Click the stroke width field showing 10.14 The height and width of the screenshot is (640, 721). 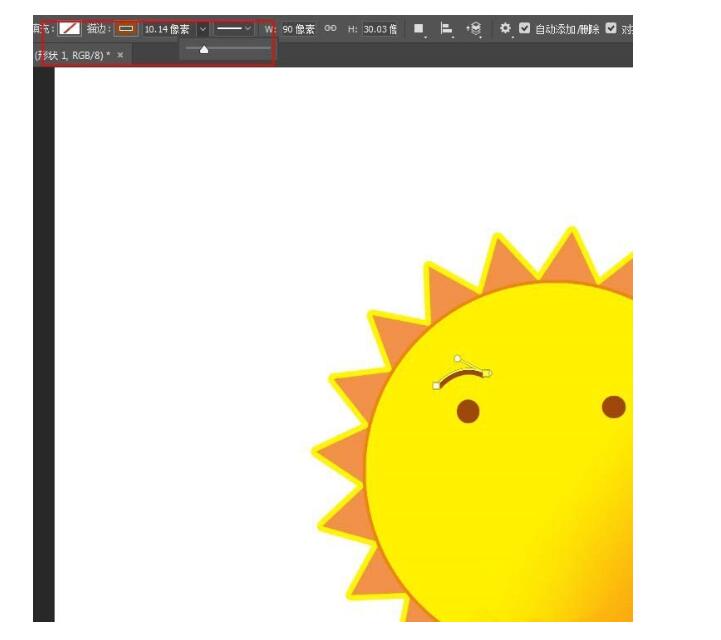pos(167,29)
